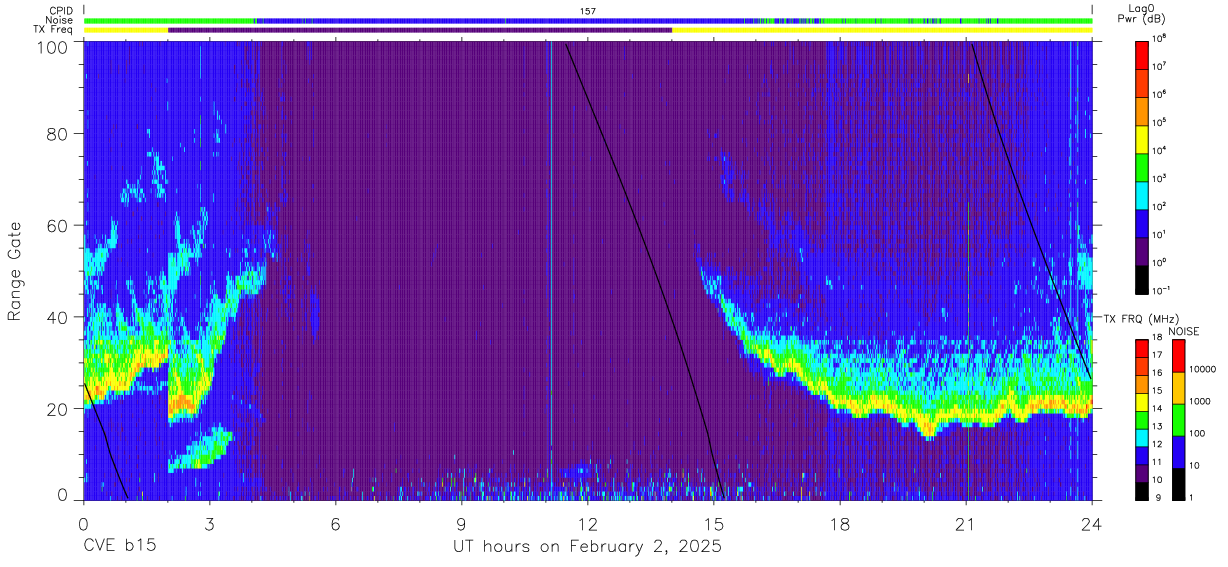The width and height of the screenshot is (1228, 567).
Task: Click the '1000' label on the NOISE legend
Action: 1202,402
